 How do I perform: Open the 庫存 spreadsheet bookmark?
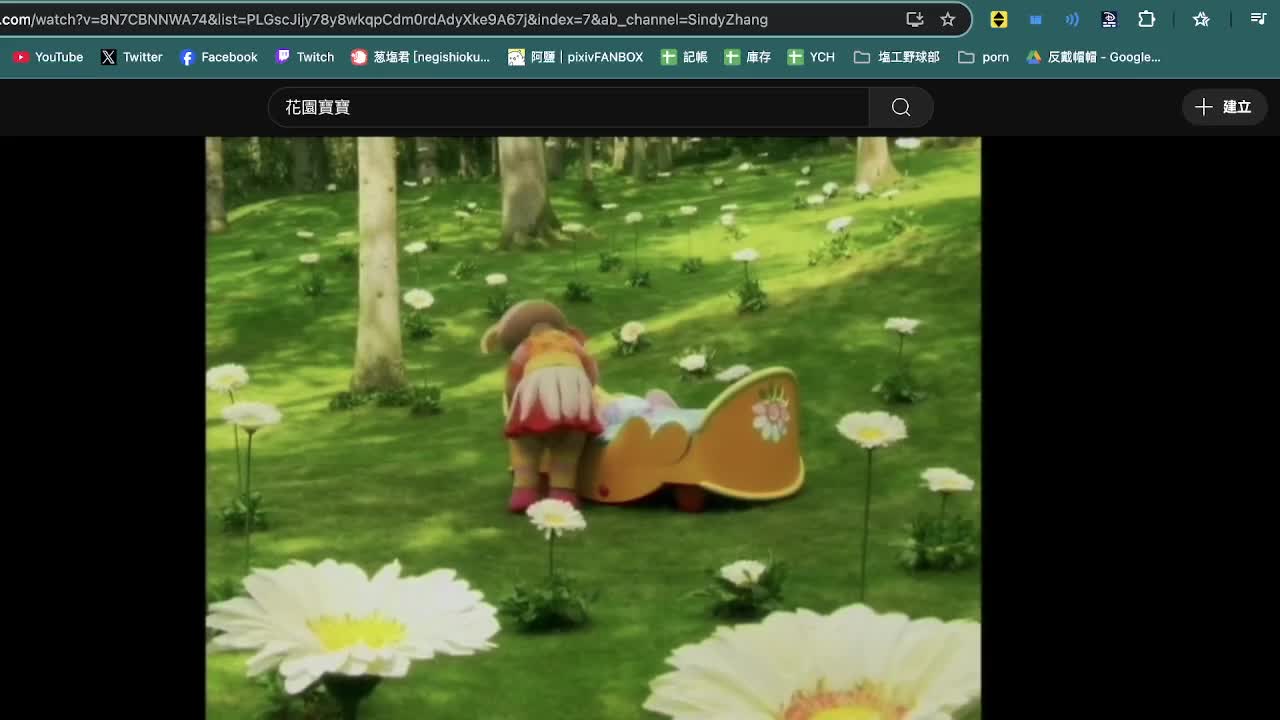747,57
